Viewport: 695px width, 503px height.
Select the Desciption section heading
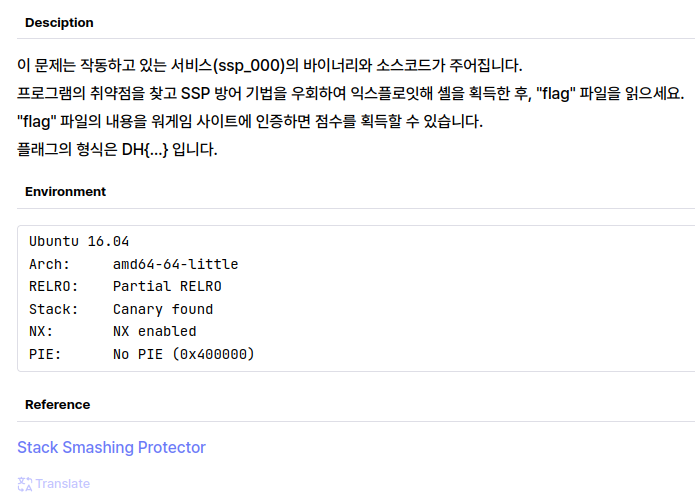click(x=59, y=23)
